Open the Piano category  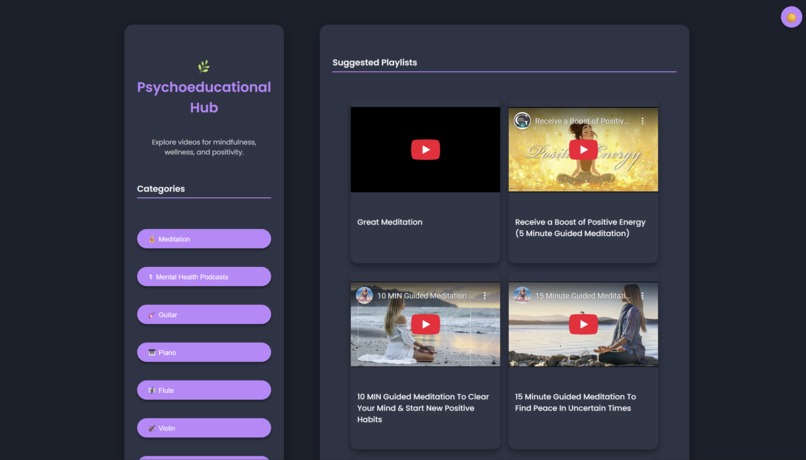click(204, 352)
